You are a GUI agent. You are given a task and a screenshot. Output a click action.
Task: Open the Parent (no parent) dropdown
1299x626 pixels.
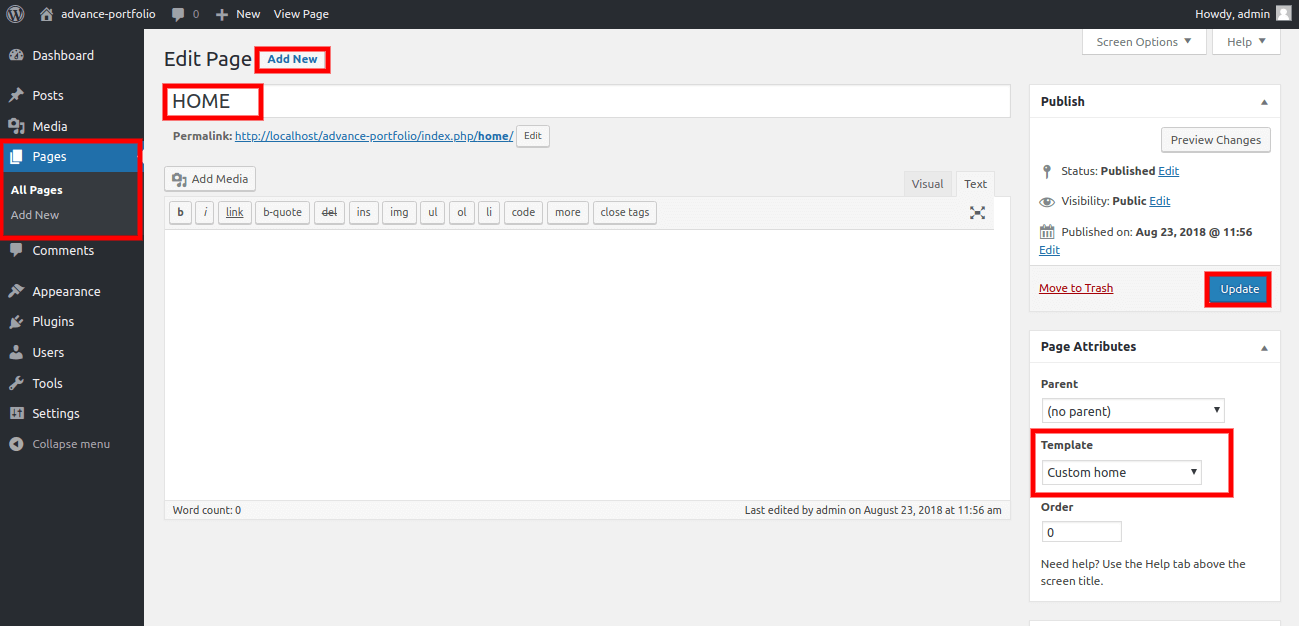click(x=1132, y=411)
